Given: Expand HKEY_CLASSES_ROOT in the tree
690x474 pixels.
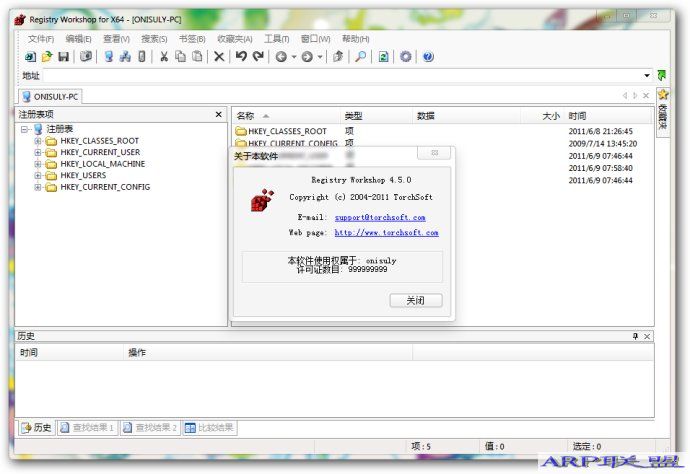Looking at the screenshot, I should click(38, 141).
